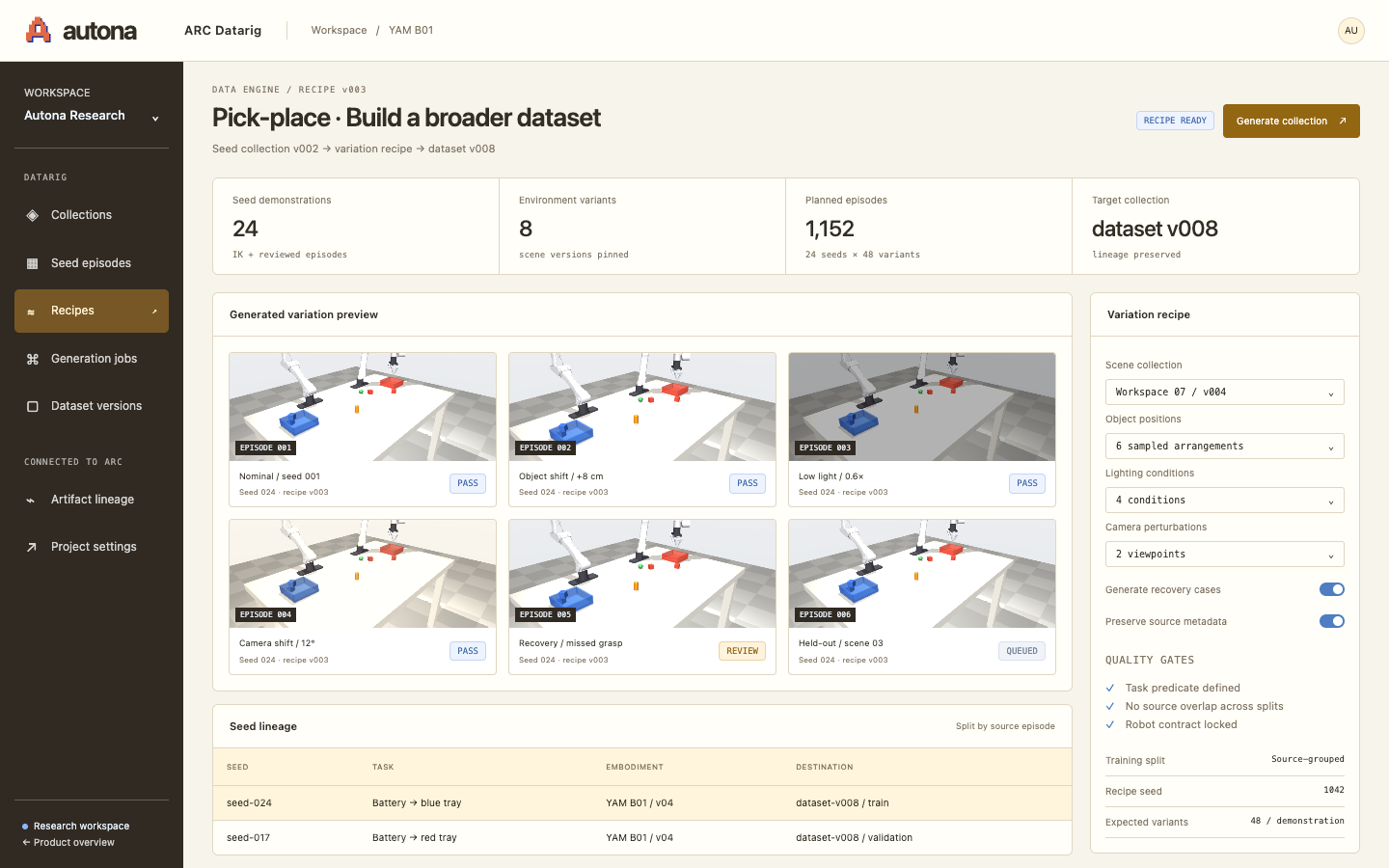
Task: Click REVIEW badge on Recovery episode
Action: pos(743,651)
